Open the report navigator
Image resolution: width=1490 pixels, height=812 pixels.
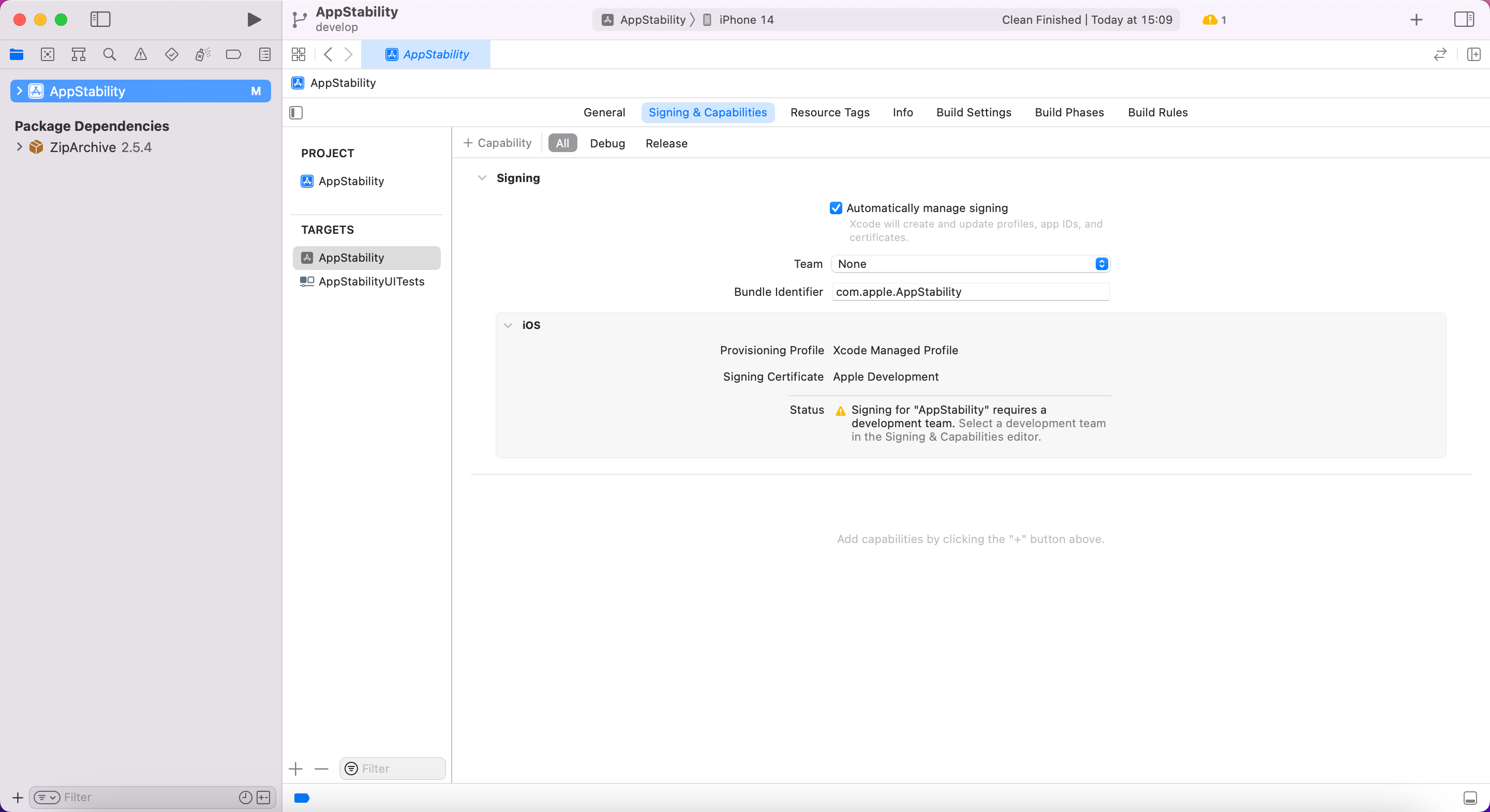(x=265, y=54)
